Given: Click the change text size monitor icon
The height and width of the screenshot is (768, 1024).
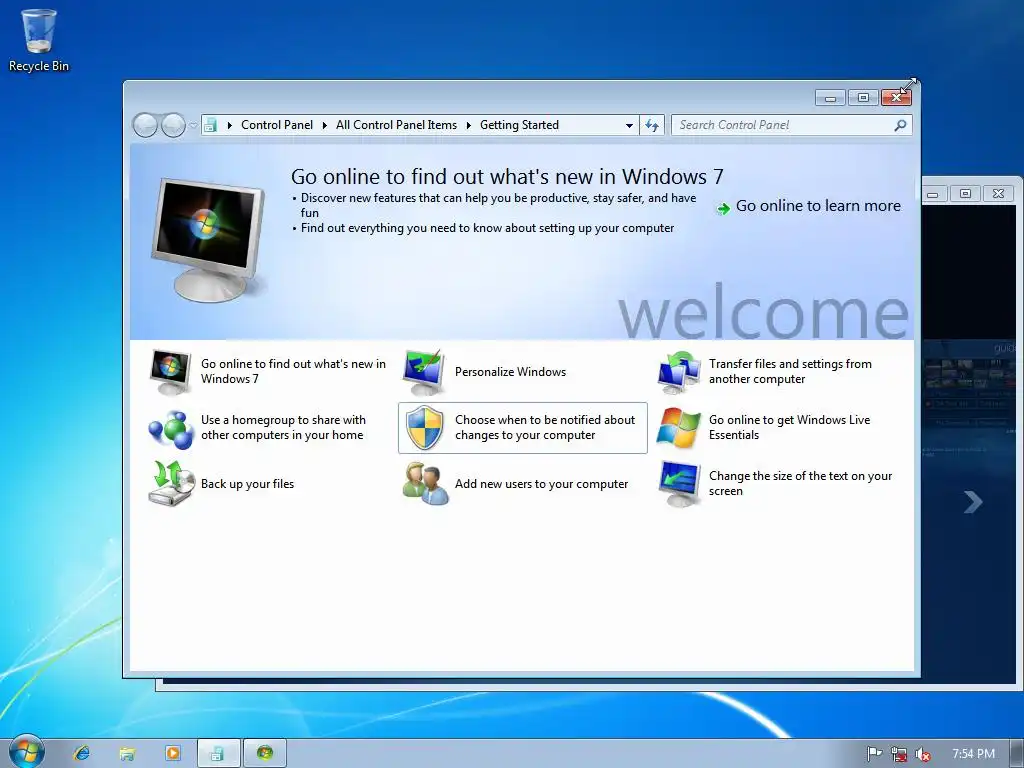Looking at the screenshot, I should [x=679, y=484].
